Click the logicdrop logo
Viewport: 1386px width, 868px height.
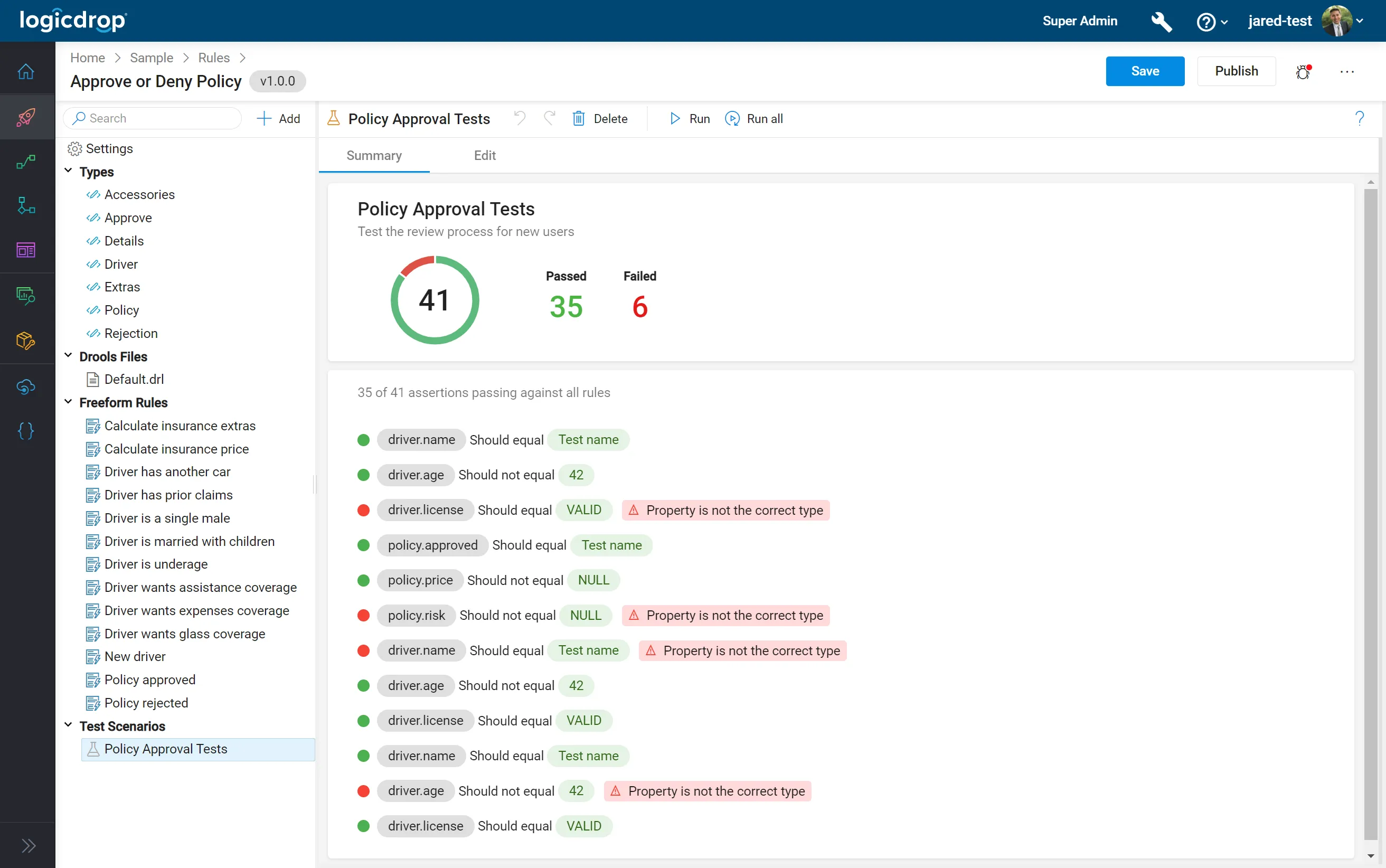click(x=73, y=21)
